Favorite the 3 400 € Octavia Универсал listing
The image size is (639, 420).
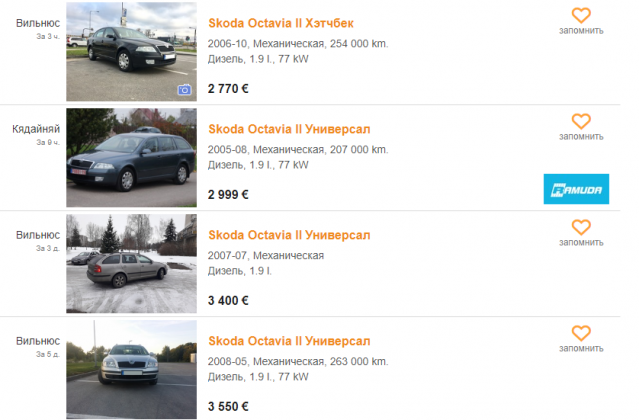[581, 227]
